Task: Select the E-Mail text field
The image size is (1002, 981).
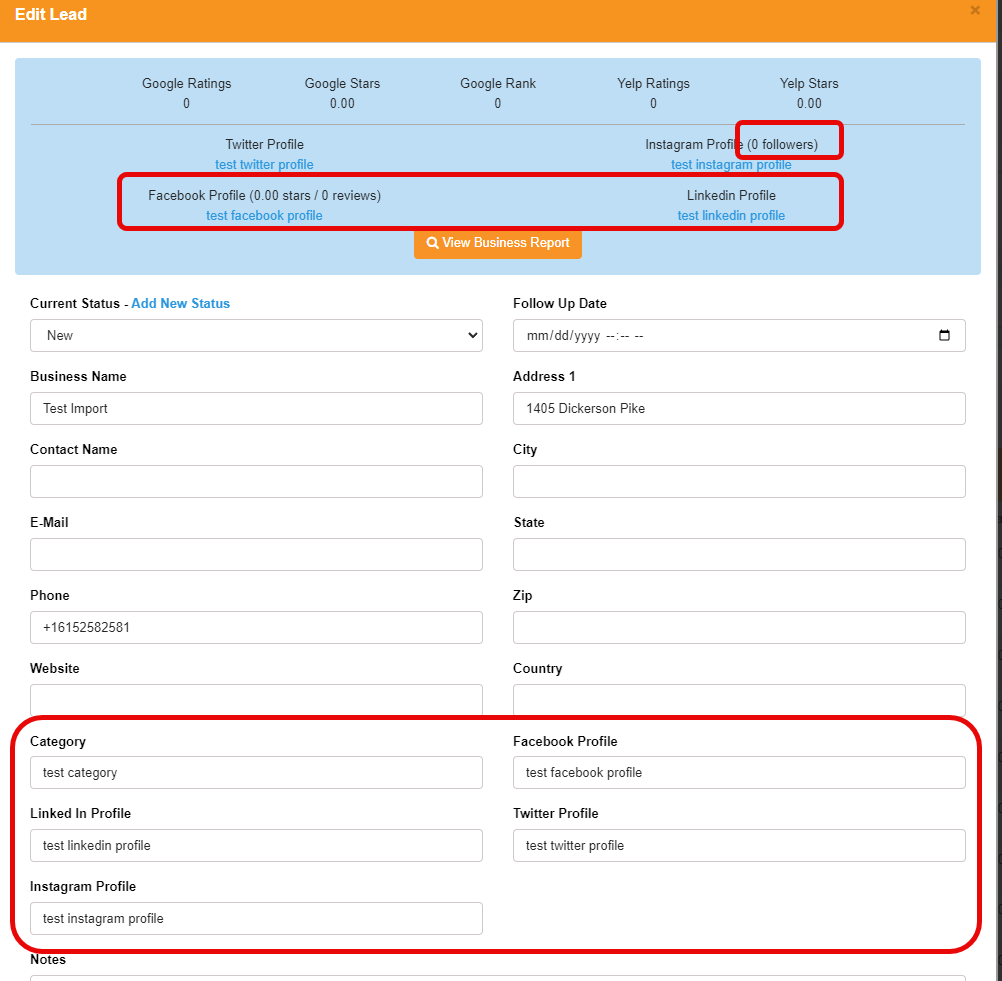Action: (256, 555)
